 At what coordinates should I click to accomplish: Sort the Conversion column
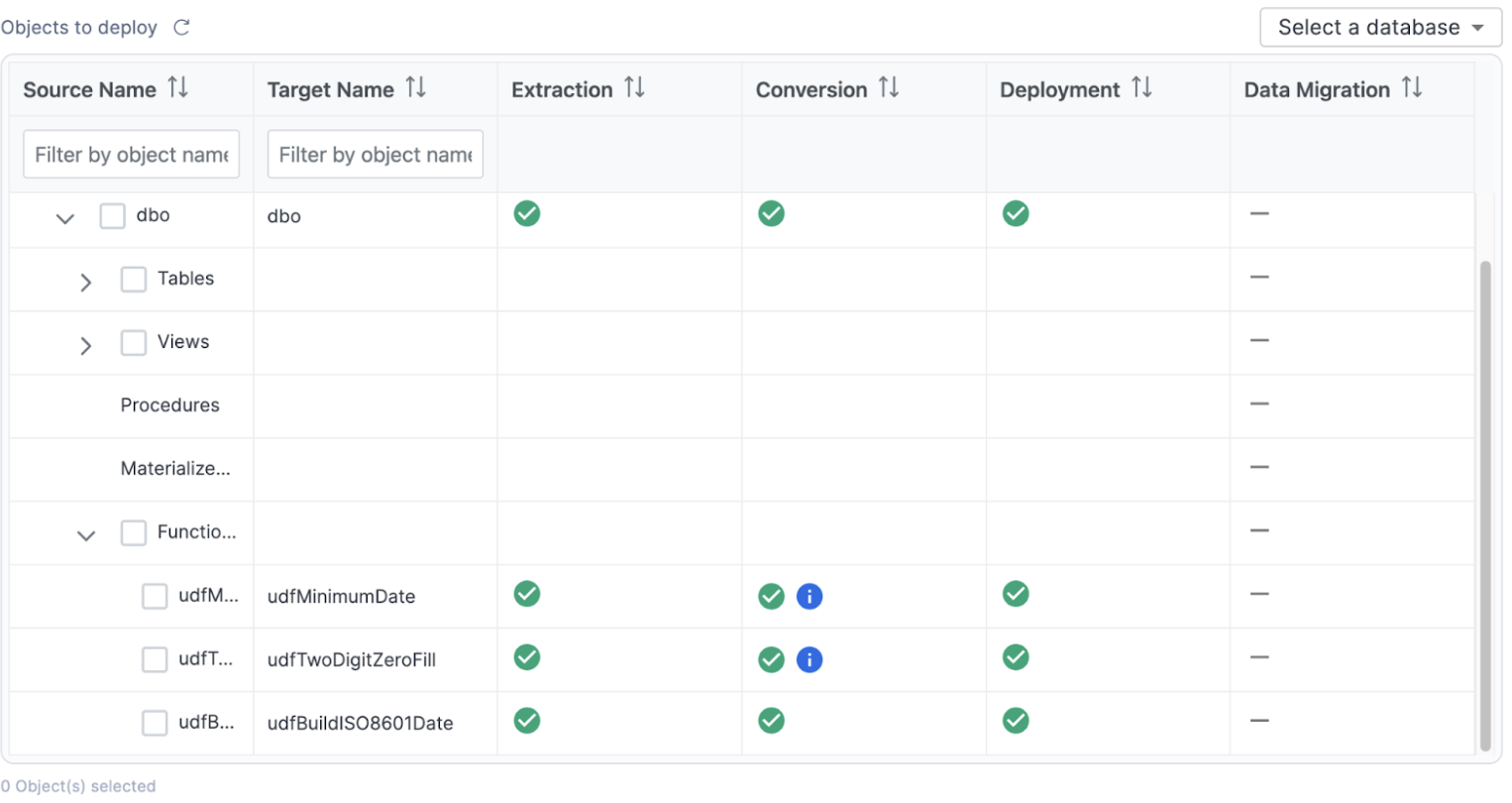tap(890, 88)
